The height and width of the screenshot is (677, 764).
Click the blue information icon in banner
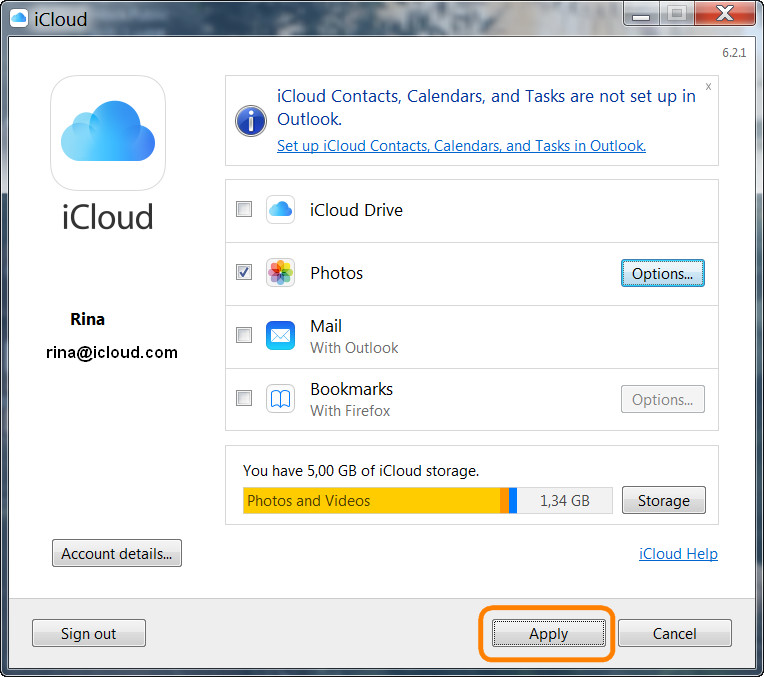(x=251, y=120)
